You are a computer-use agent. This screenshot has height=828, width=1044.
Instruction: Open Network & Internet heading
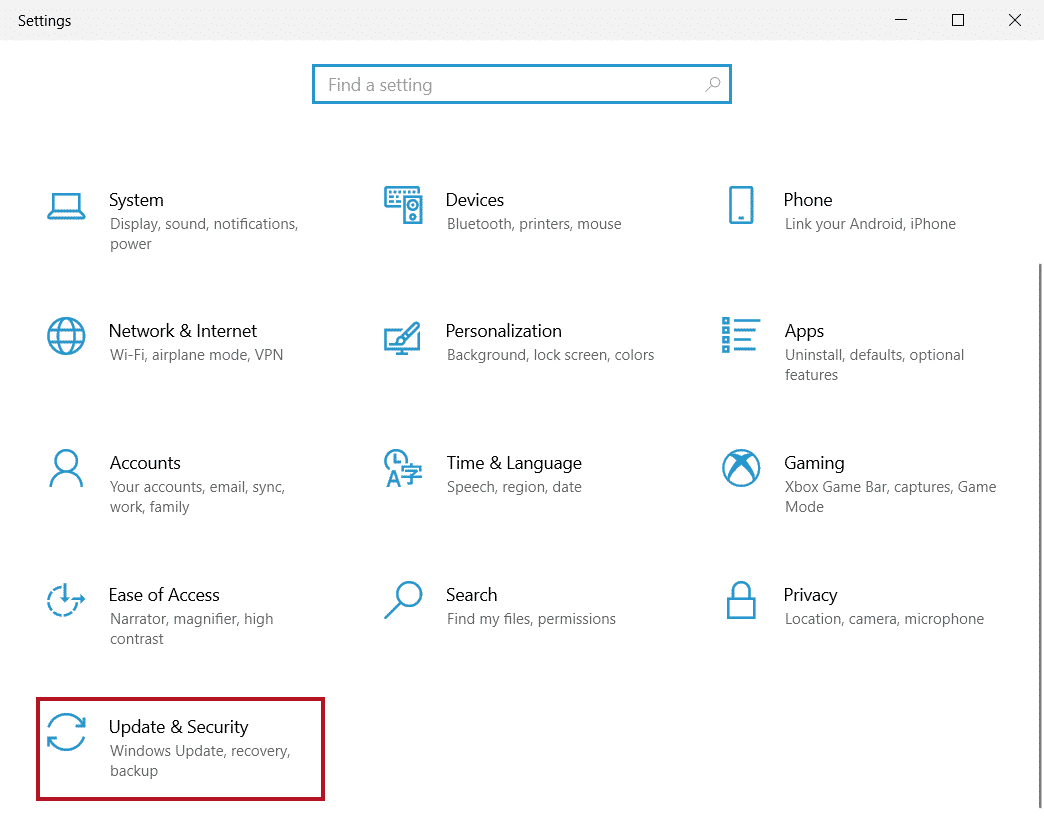[183, 331]
